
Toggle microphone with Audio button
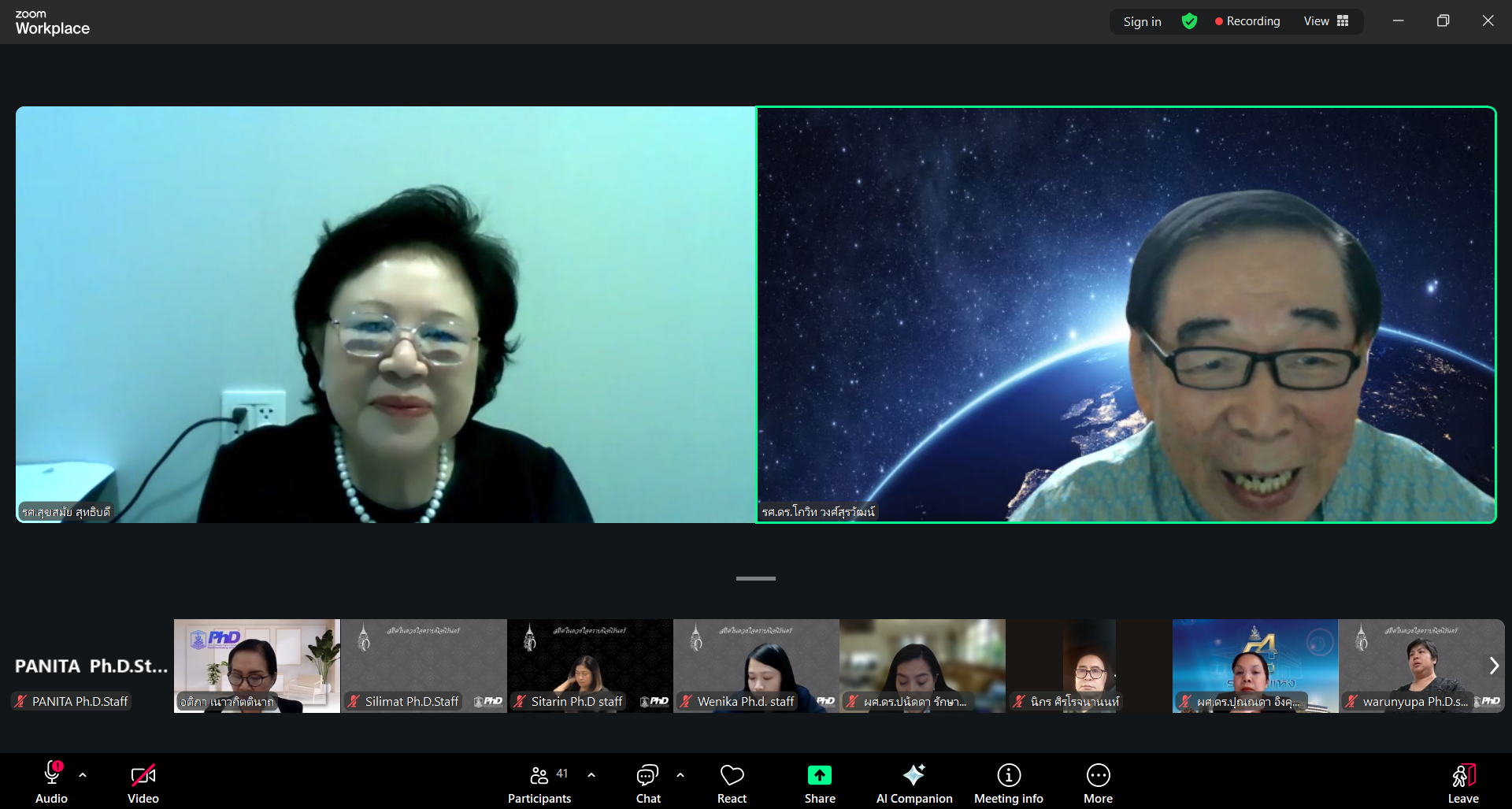tap(52, 776)
